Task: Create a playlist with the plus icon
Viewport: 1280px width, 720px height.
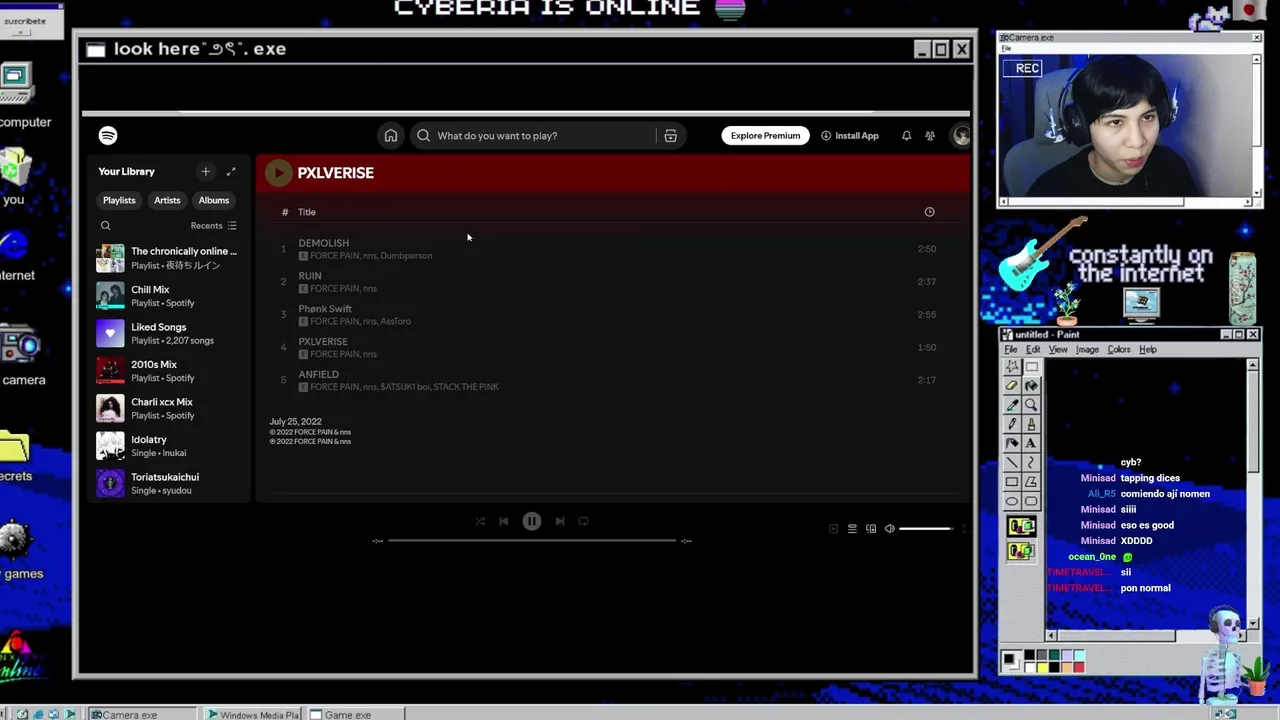Action: pyautogui.click(x=205, y=171)
